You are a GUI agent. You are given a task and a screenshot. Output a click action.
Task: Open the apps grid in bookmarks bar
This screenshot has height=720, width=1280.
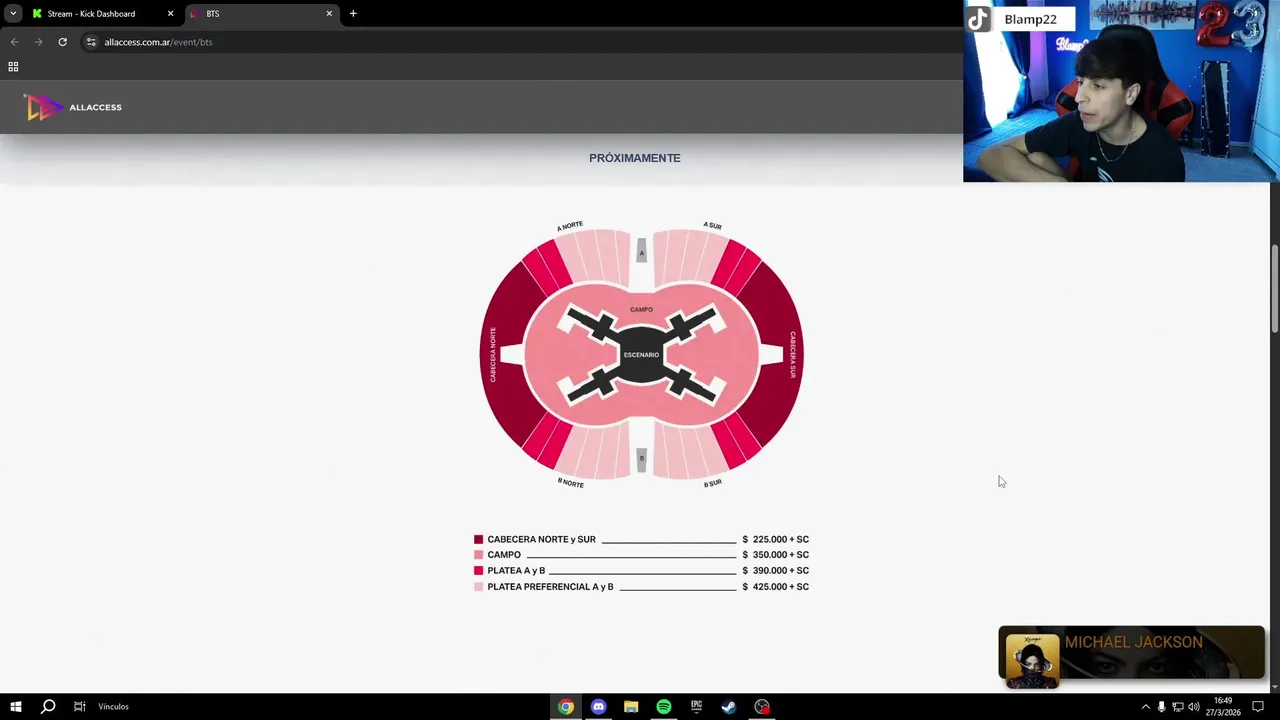click(13, 67)
